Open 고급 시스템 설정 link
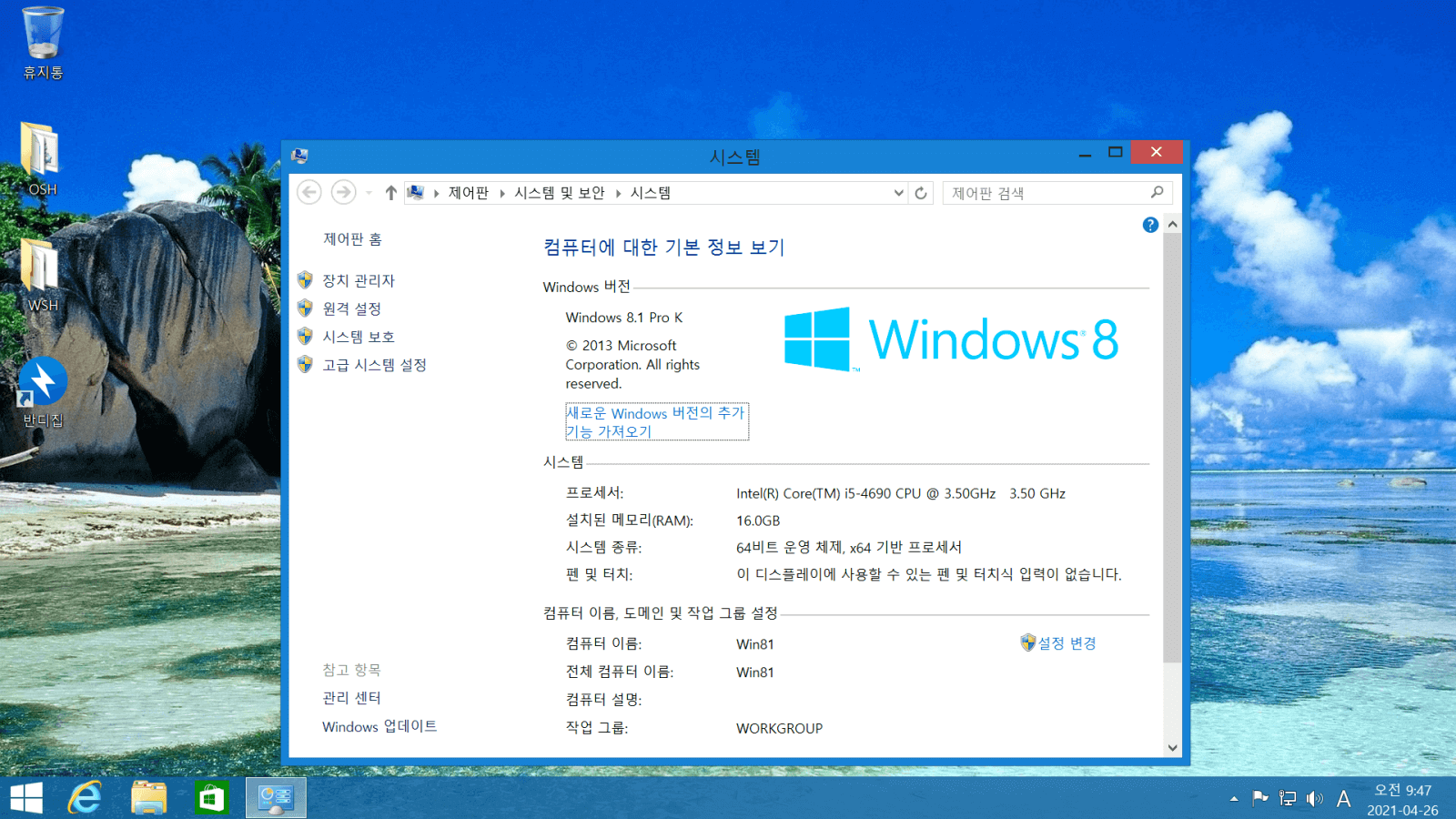 [x=374, y=365]
